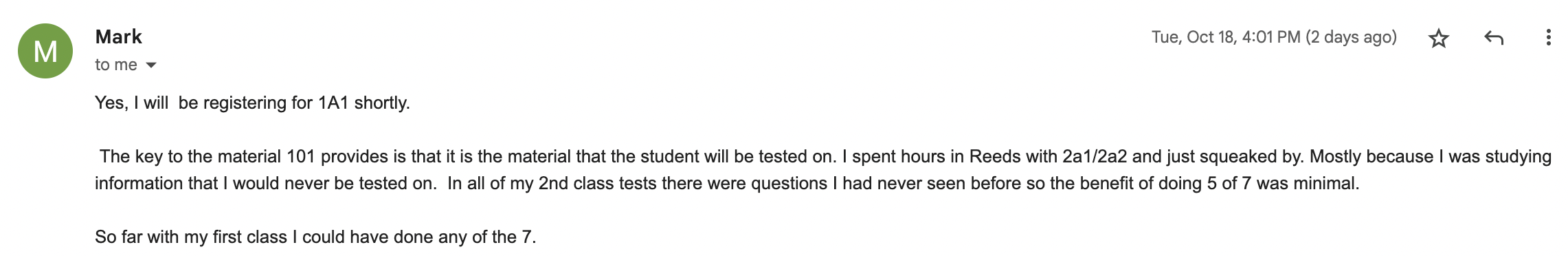Click the line 'So far with my first class'
The image size is (1568, 256).
click(315, 237)
